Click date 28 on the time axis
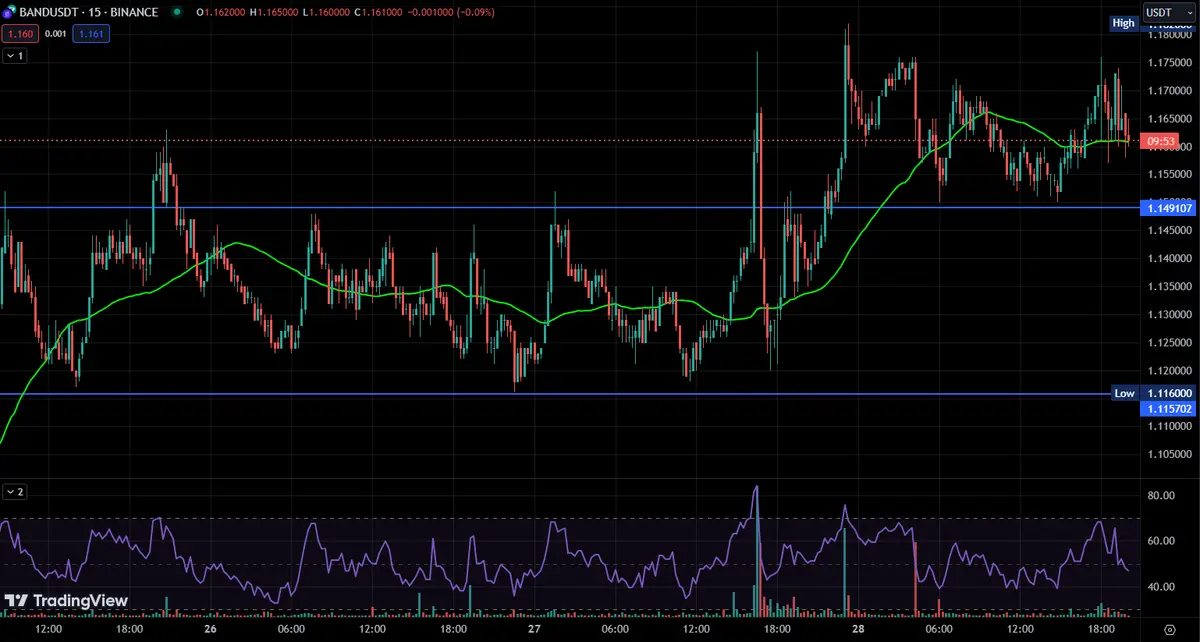This screenshot has width=1200, height=642. (858, 629)
